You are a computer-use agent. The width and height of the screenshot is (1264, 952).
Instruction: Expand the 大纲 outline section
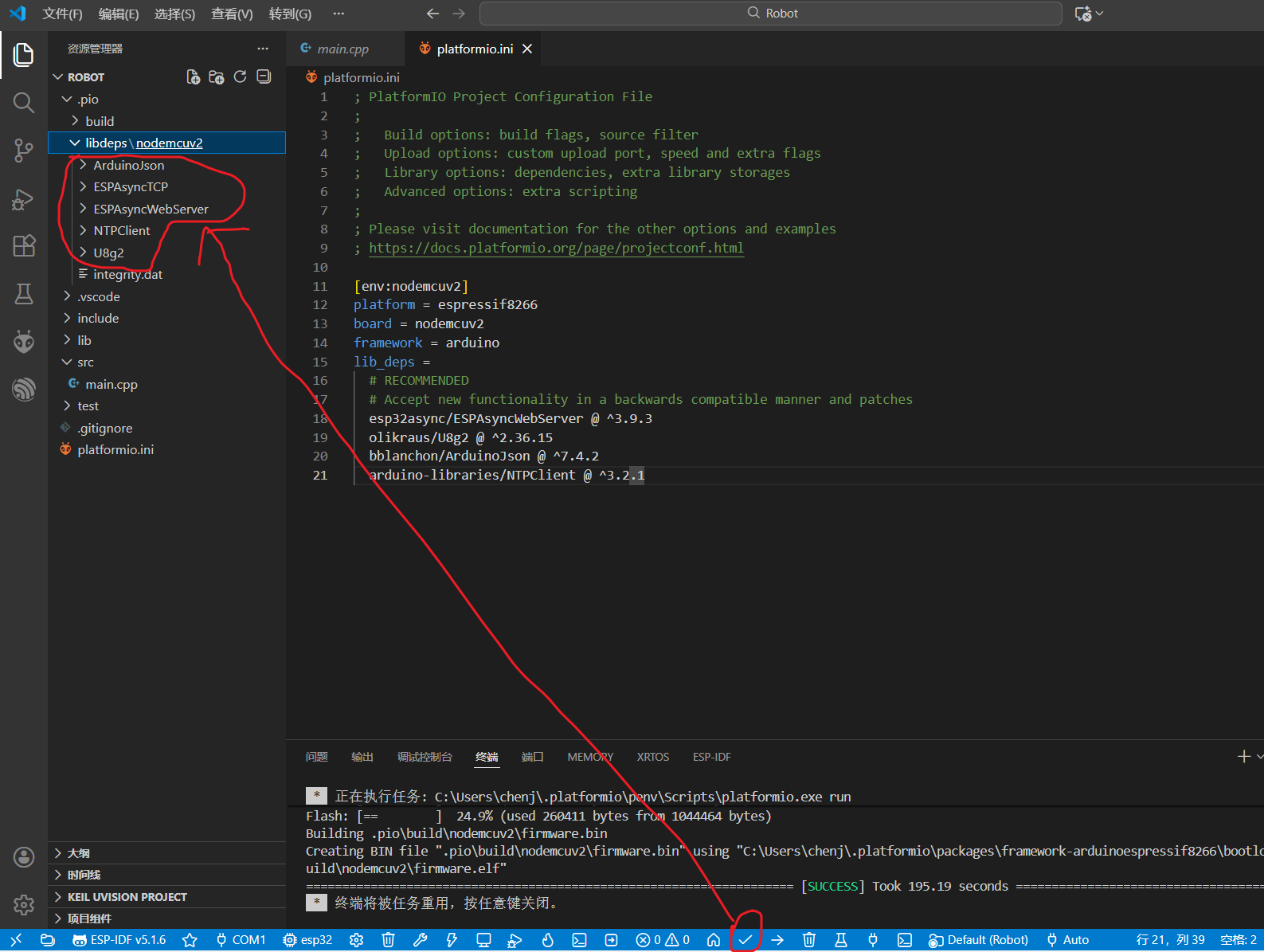[x=166, y=853]
